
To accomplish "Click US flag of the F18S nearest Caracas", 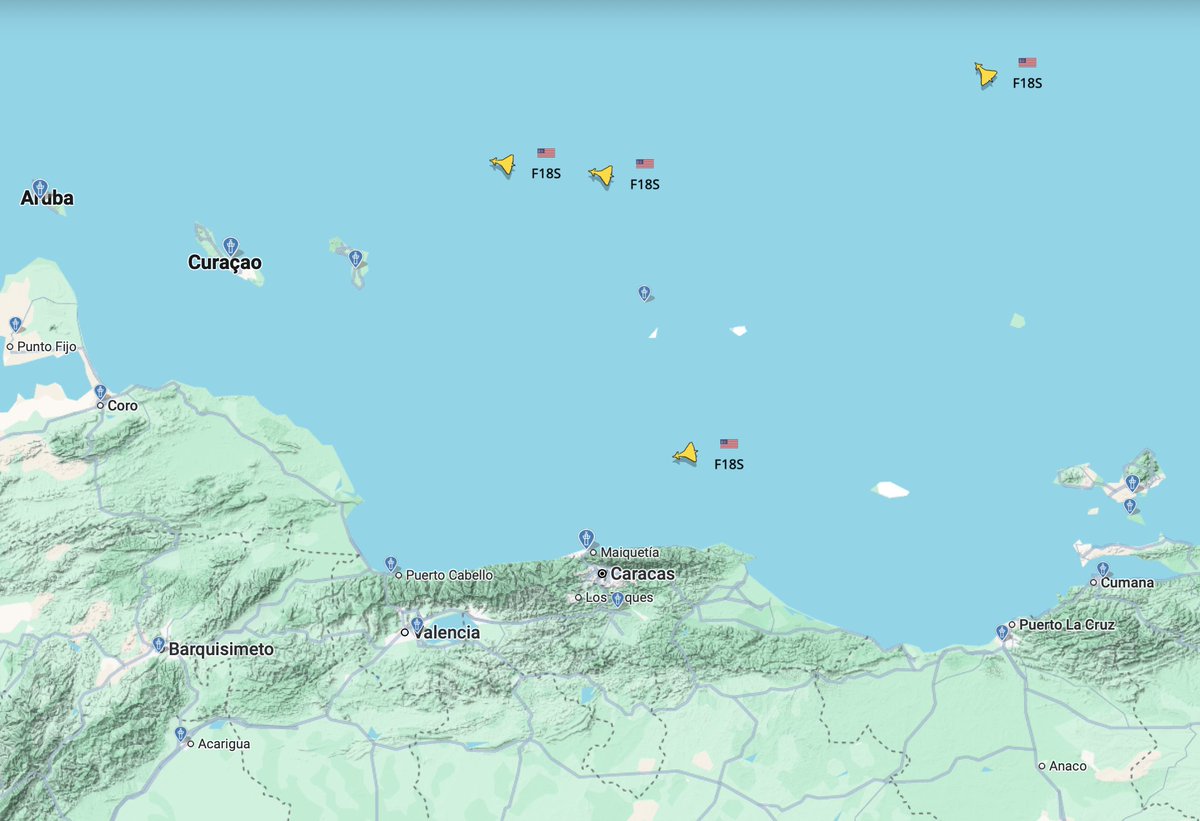I will [x=729, y=444].
